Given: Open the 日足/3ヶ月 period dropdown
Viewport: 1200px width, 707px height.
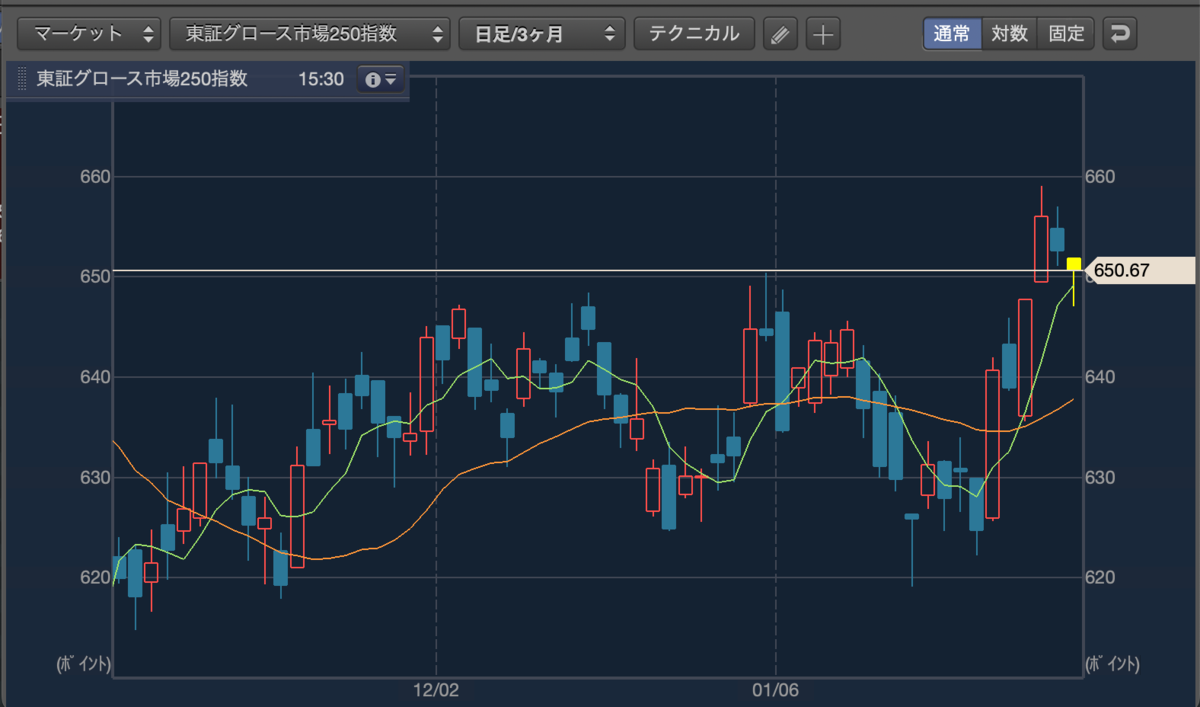Looking at the screenshot, I should tap(542, 33).
